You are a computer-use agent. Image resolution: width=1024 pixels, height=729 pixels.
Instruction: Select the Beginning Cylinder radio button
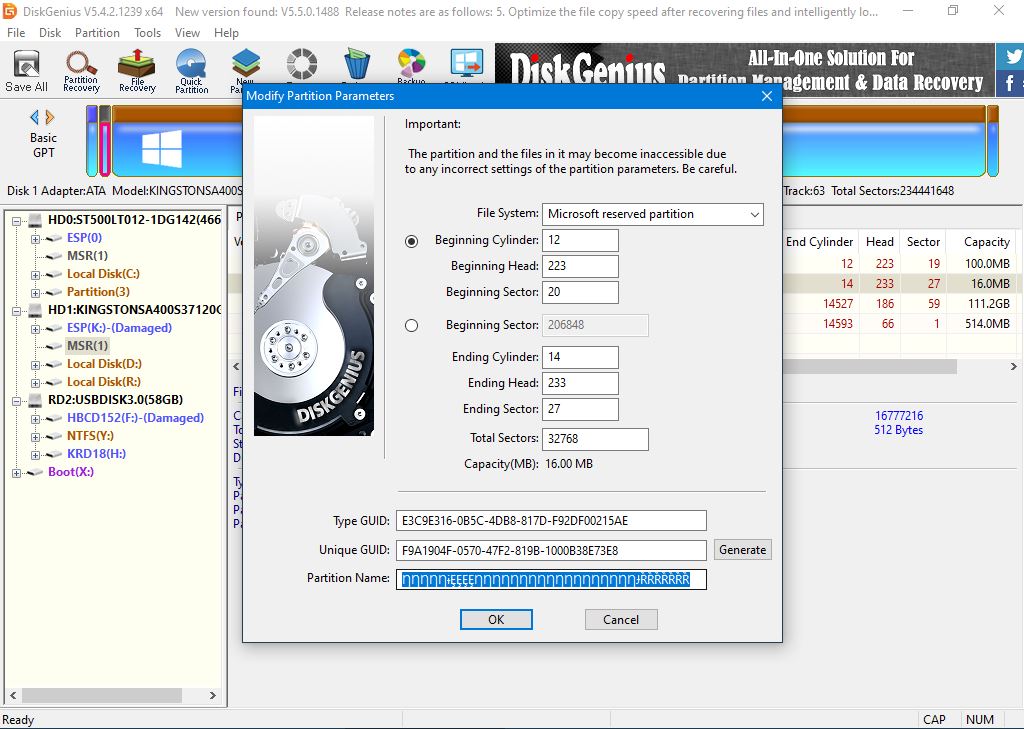pyautogui.click(x=412, y=241)
